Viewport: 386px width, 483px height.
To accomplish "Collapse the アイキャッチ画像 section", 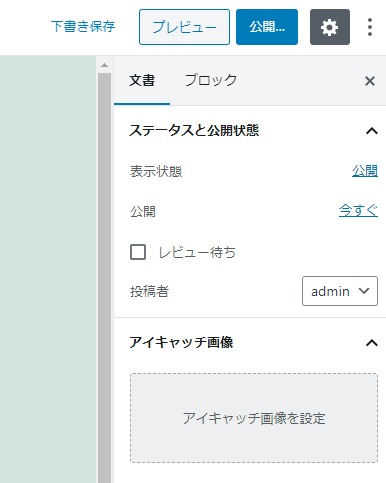I will coord(372,343).
